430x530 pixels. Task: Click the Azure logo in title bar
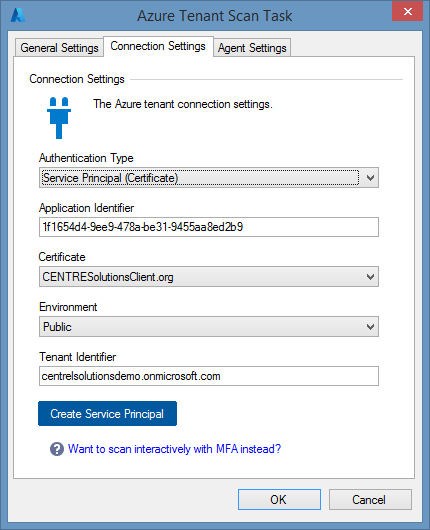[18, 15]
